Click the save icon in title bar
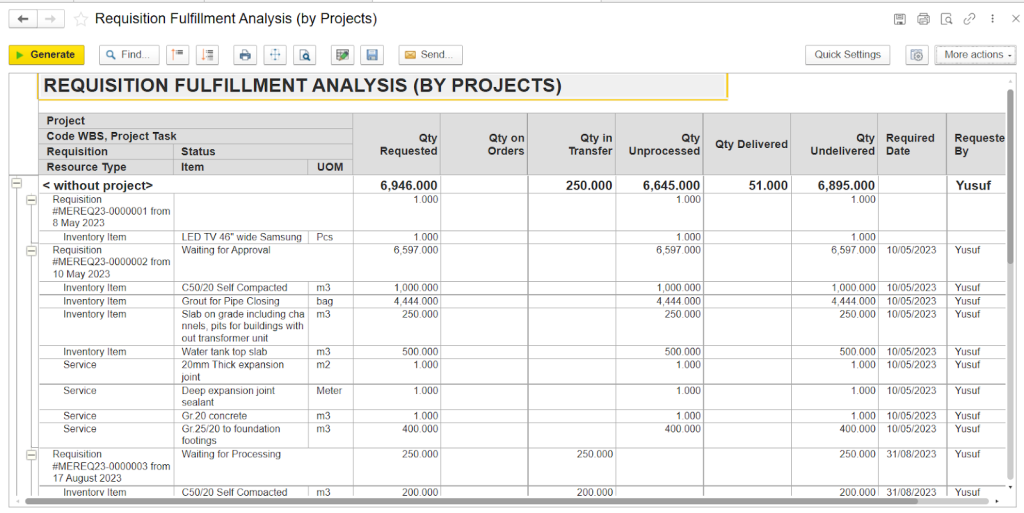Image resolution: width=1024 pixels, height=513 pixels. 899,19
